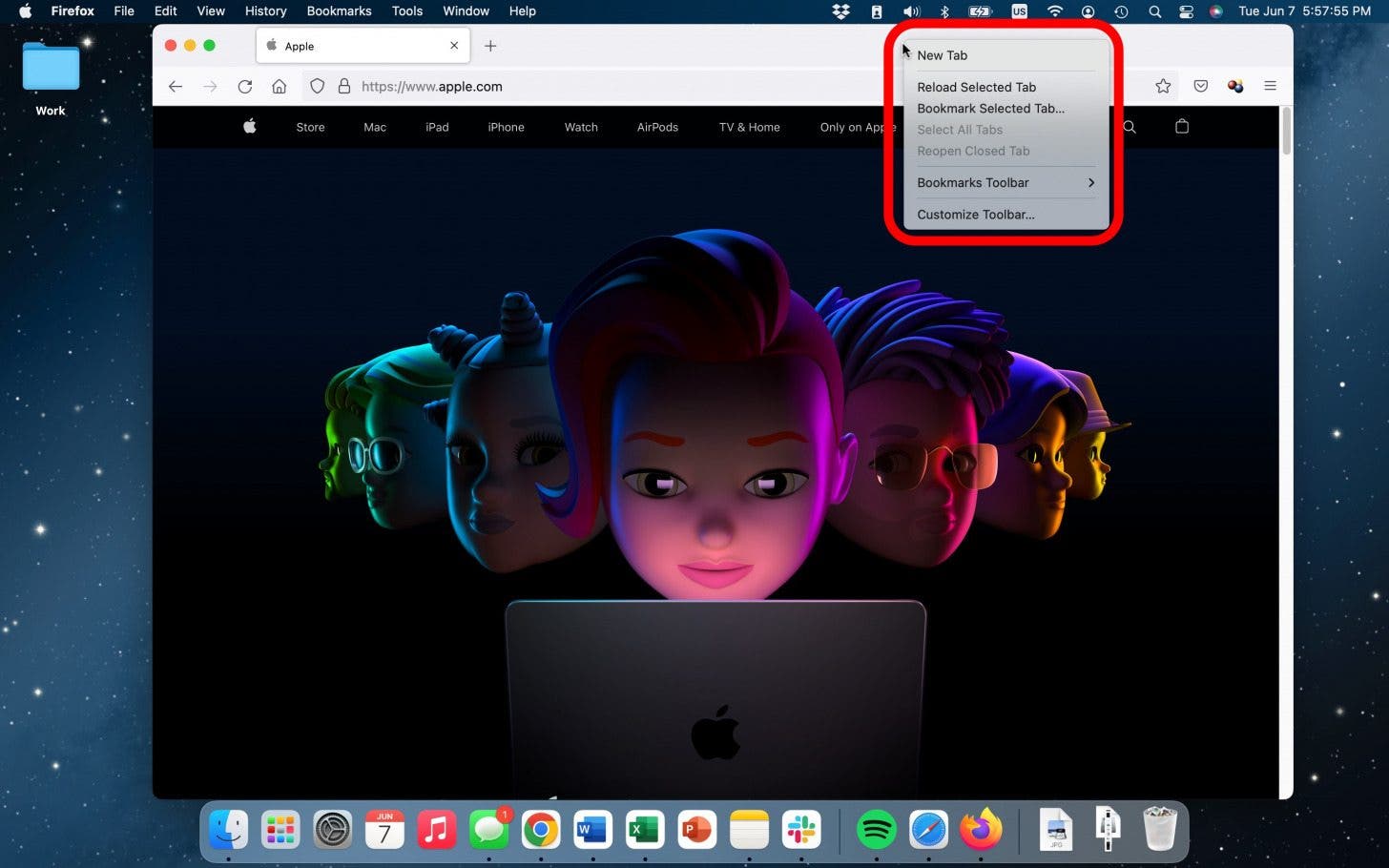Viewport: 1389px width, 868px height.
Task: Bookmark this page with the star icon
Action: point(1163,87)
